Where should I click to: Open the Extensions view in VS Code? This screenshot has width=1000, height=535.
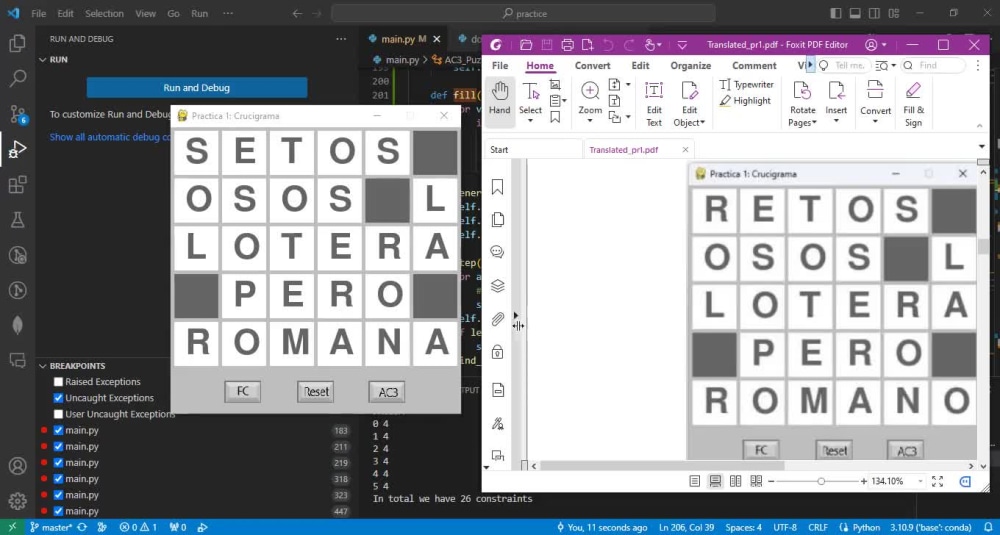click(17, 185)
